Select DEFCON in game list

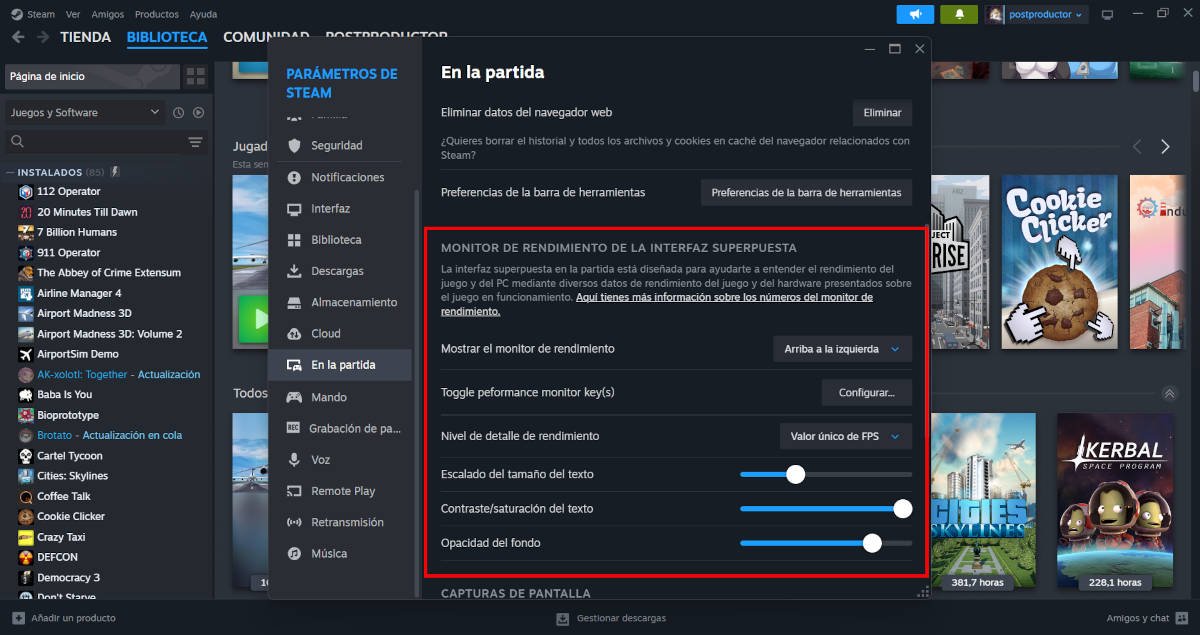(57, 557)
